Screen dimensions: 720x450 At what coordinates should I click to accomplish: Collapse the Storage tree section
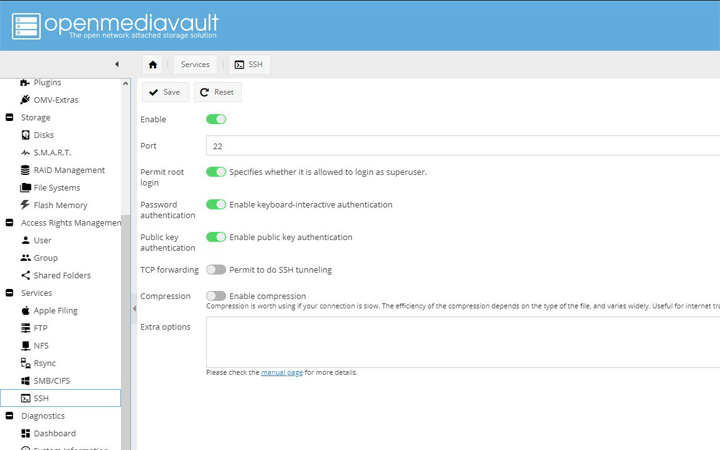point(9,118)
